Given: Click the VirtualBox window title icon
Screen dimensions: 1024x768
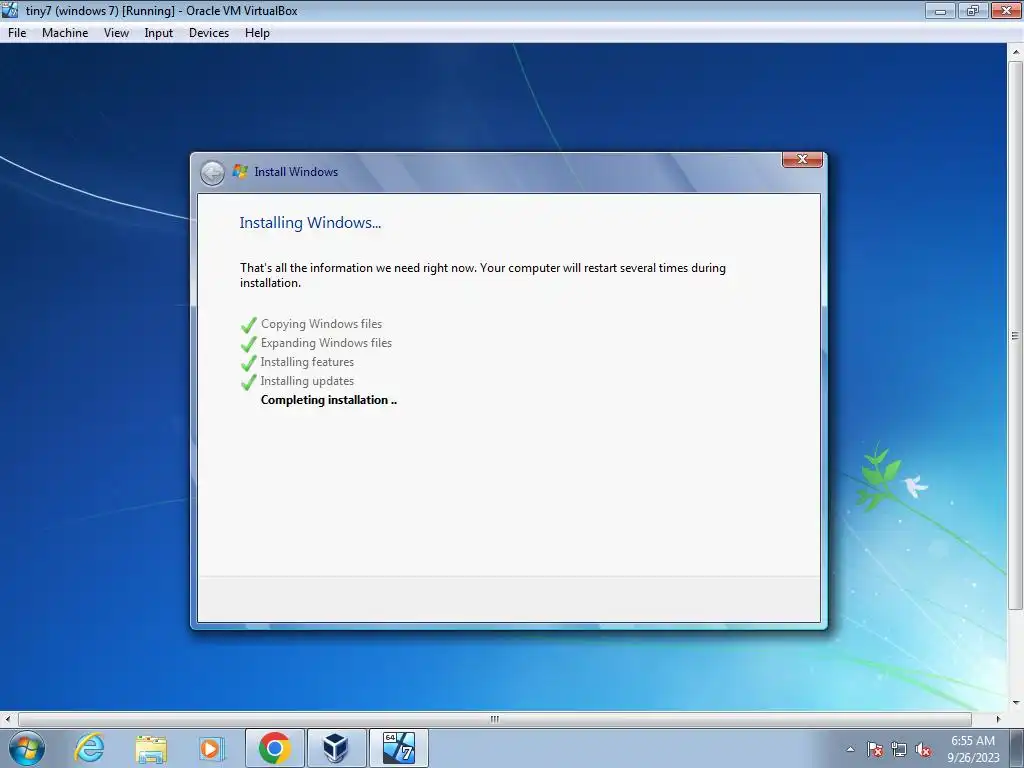Looking at the screenshot, I should click(10, 10).
